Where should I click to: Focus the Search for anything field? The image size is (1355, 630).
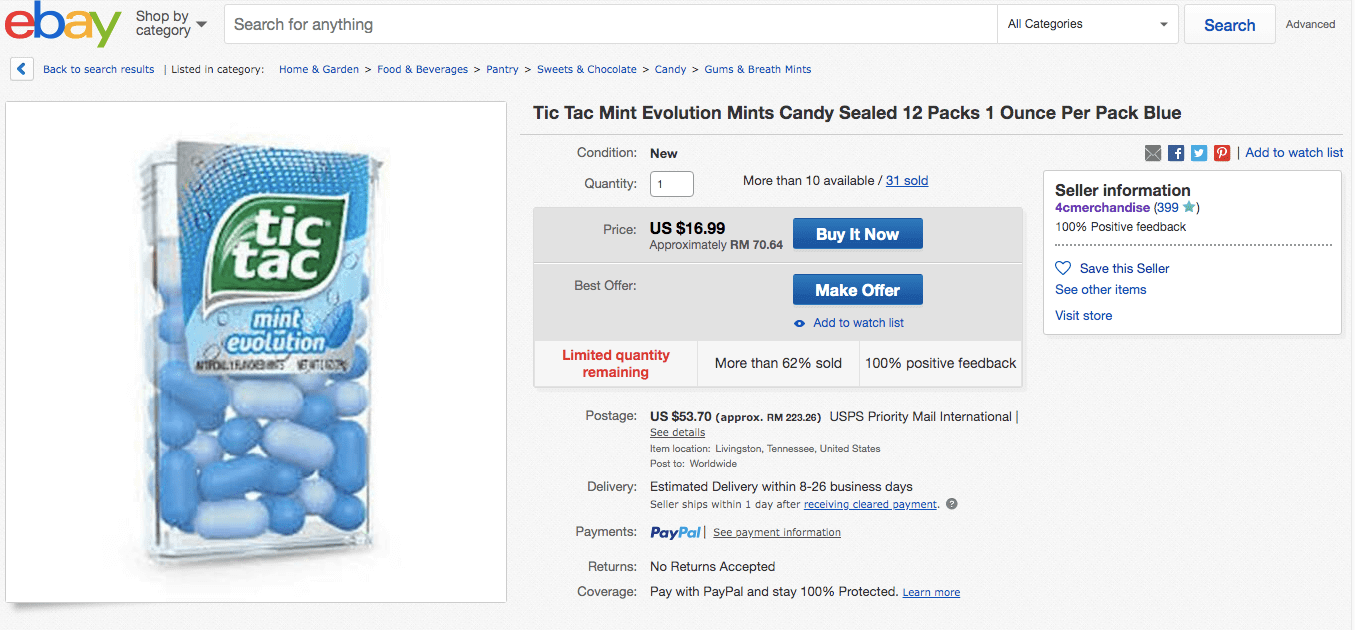tap(610, 24)
